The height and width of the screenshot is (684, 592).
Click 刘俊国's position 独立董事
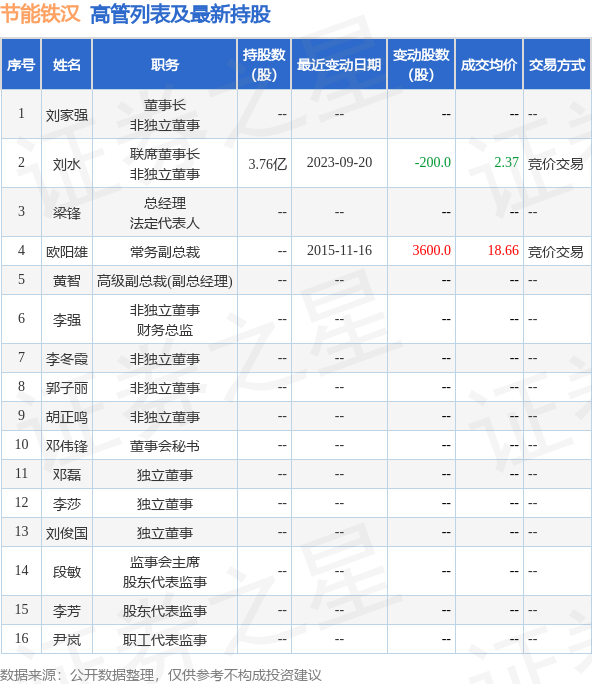click(164, 533)
